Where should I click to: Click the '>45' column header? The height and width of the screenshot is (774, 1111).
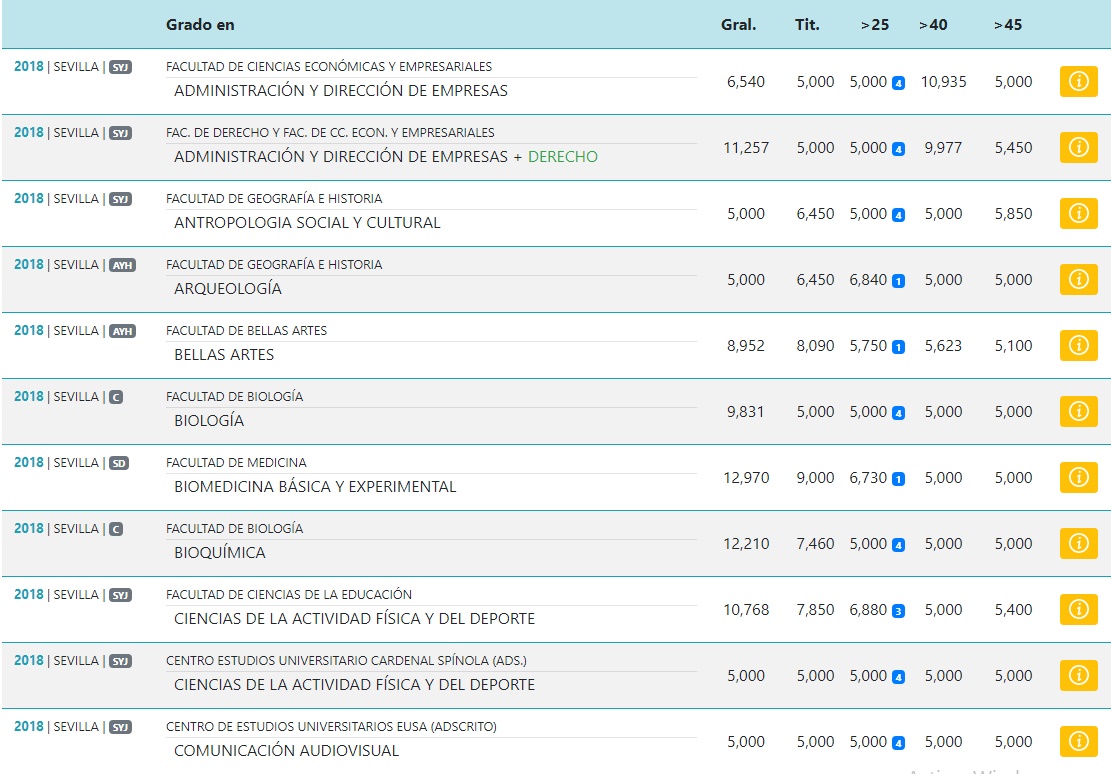tap(1007, 25)
